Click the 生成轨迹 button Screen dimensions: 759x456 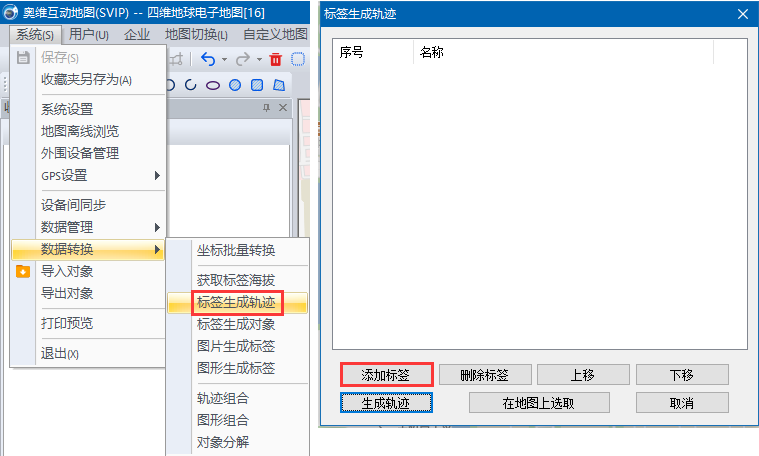pyautogui.click(x=386, y=403)
